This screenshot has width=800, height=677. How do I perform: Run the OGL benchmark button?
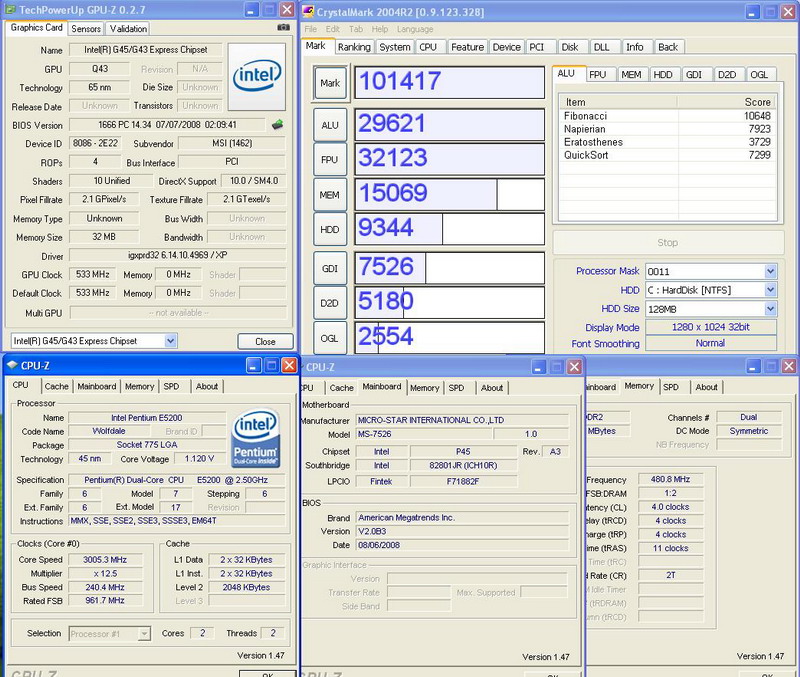tap(330, 338)
